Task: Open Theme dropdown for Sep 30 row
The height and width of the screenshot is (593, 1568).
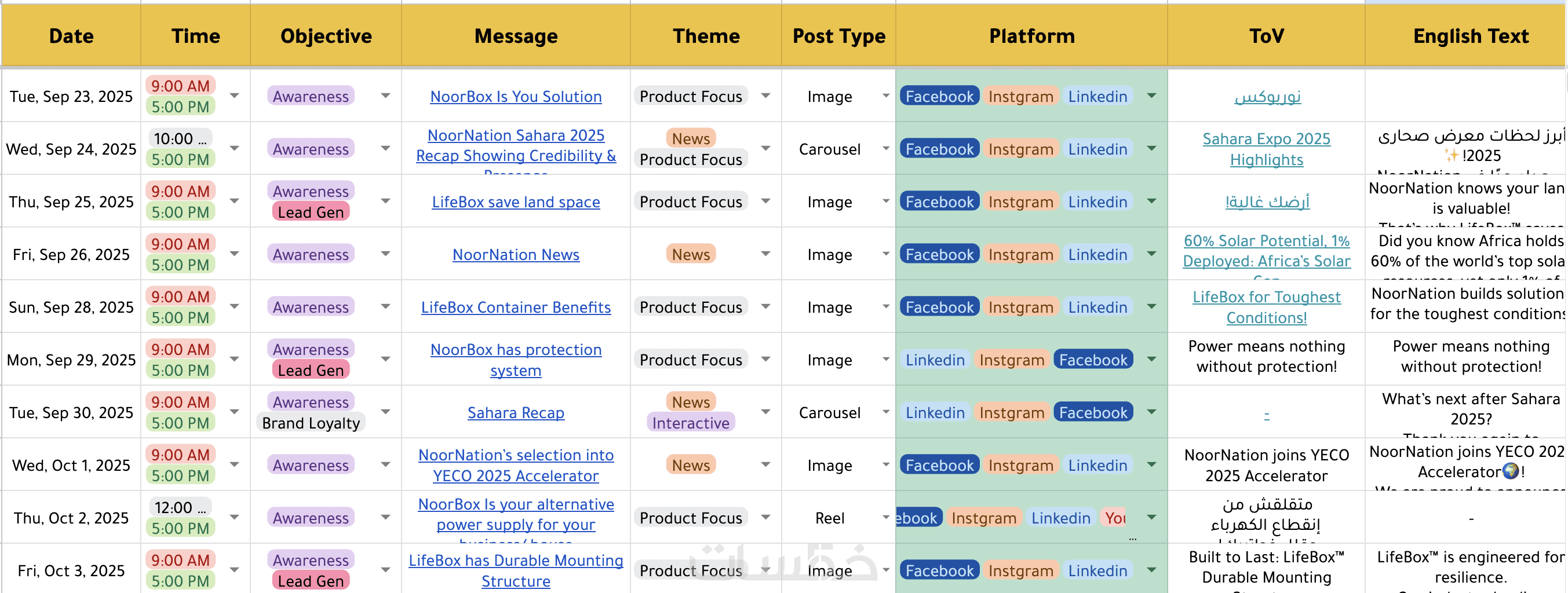Action: [x=765, y=412]
